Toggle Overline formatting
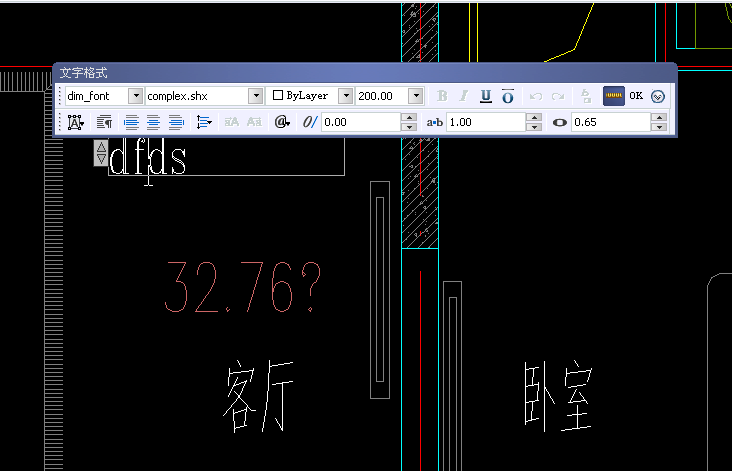This screenshot has width=732, height=471. coord(508,96)
